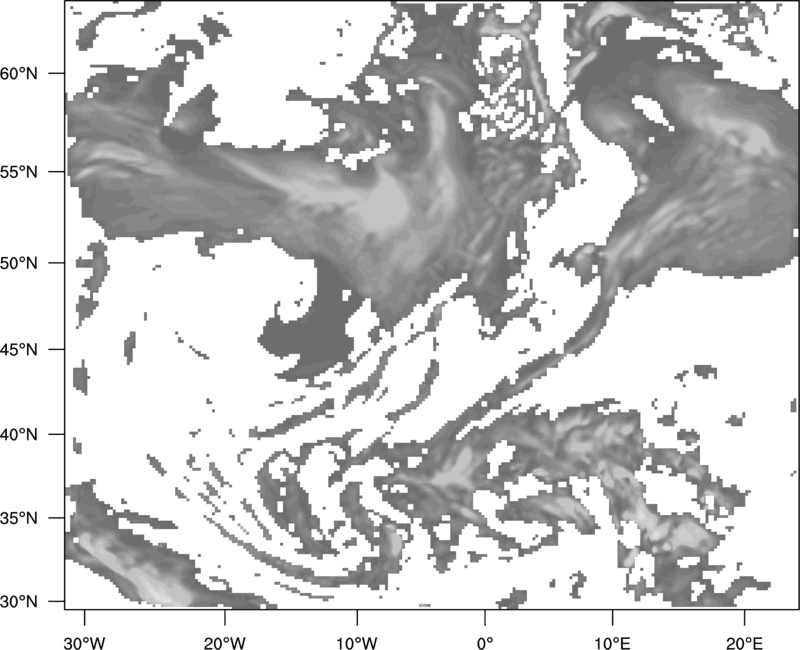Click the 10°W longitude label

tap(357, 643)
